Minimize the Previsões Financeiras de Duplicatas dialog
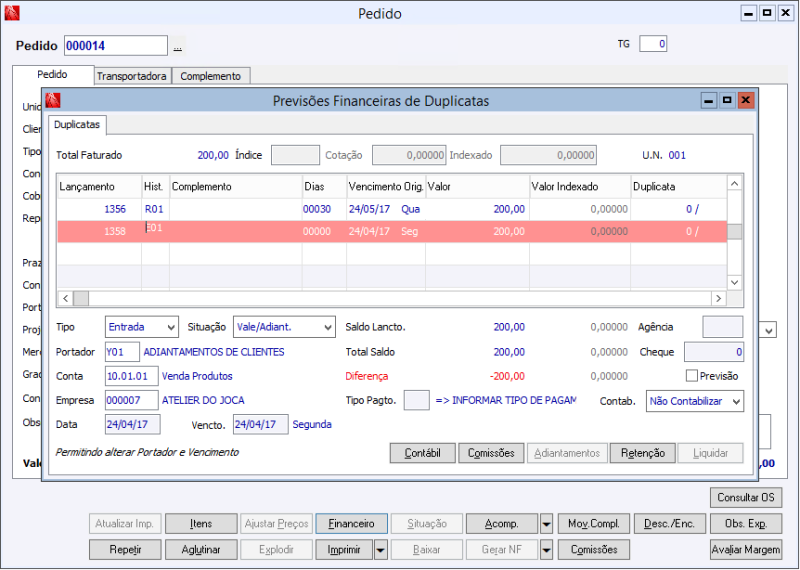Screen dimensions: 800x570 709,100
